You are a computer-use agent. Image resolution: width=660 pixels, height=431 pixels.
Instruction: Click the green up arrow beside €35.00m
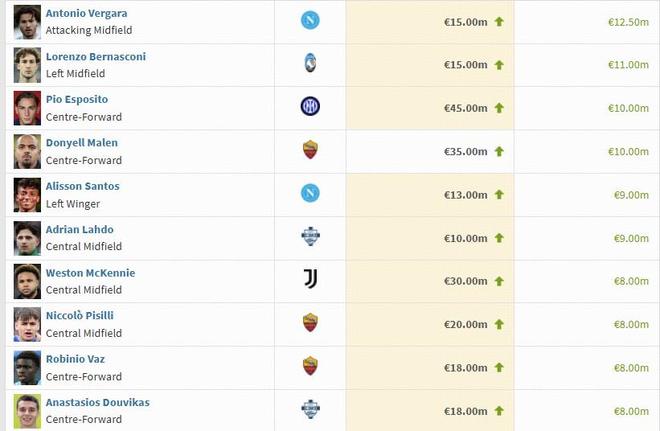coord(499,151)
